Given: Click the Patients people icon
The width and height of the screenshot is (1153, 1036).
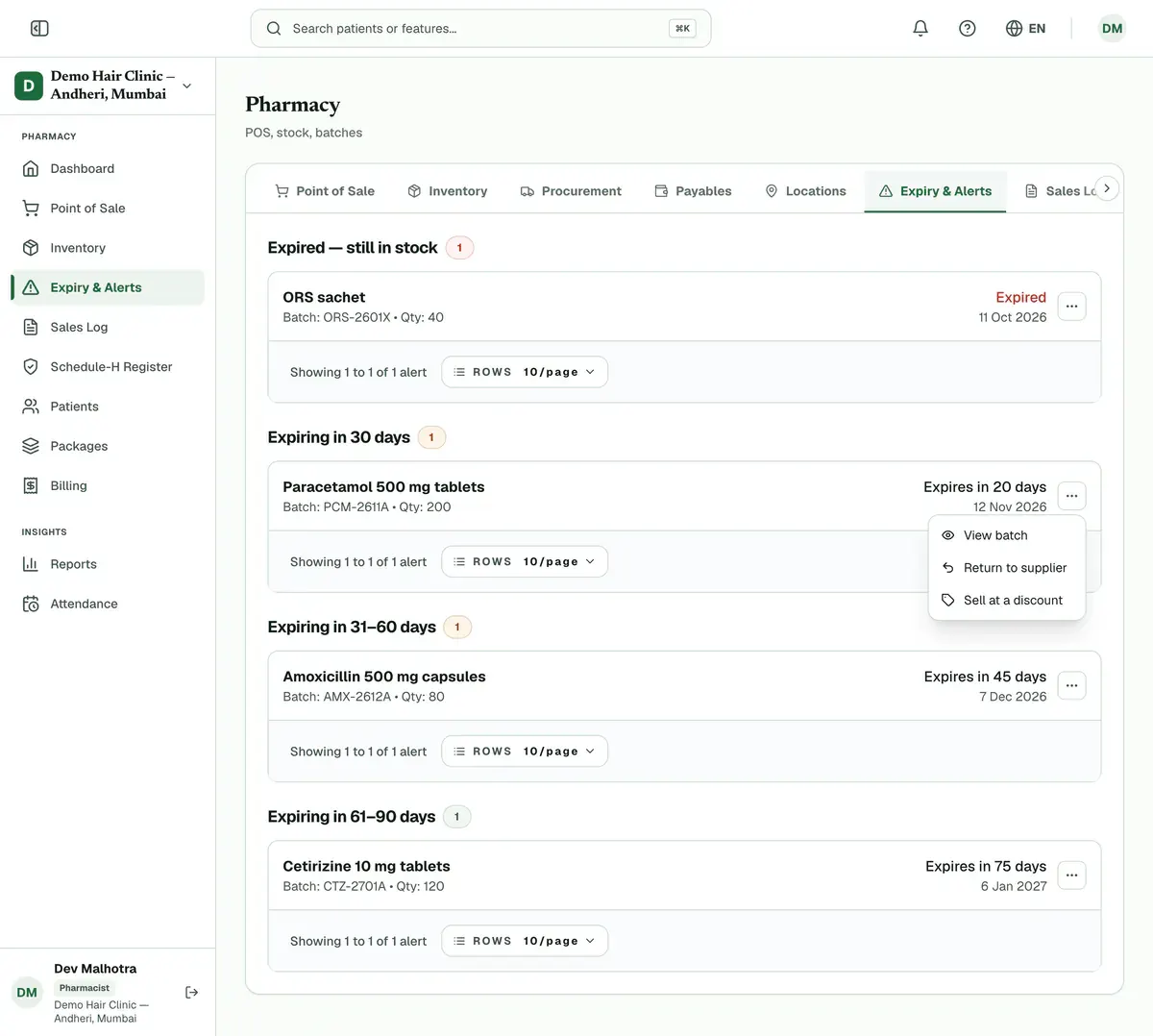Looking at the screenshot, I should tap(31, 407).
